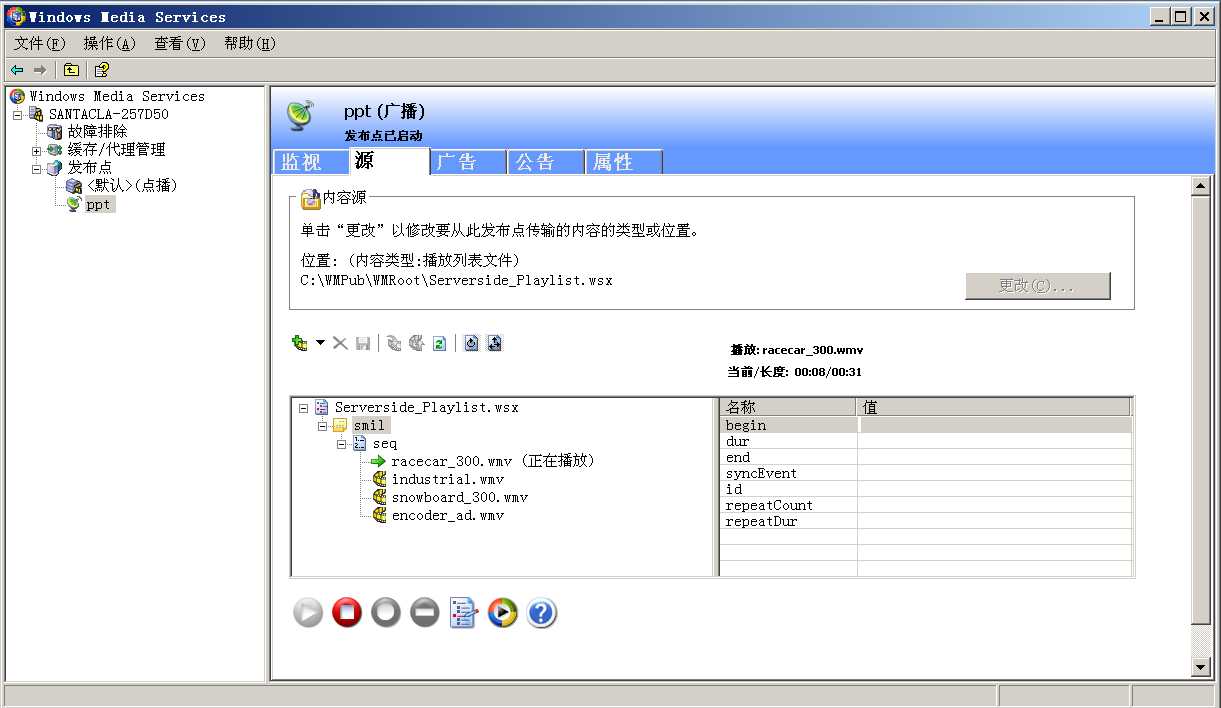Viewport: 1221px width, 708px height.
Task: Select snowboard_300.wmv in the playlist
Action: point(459,497)
